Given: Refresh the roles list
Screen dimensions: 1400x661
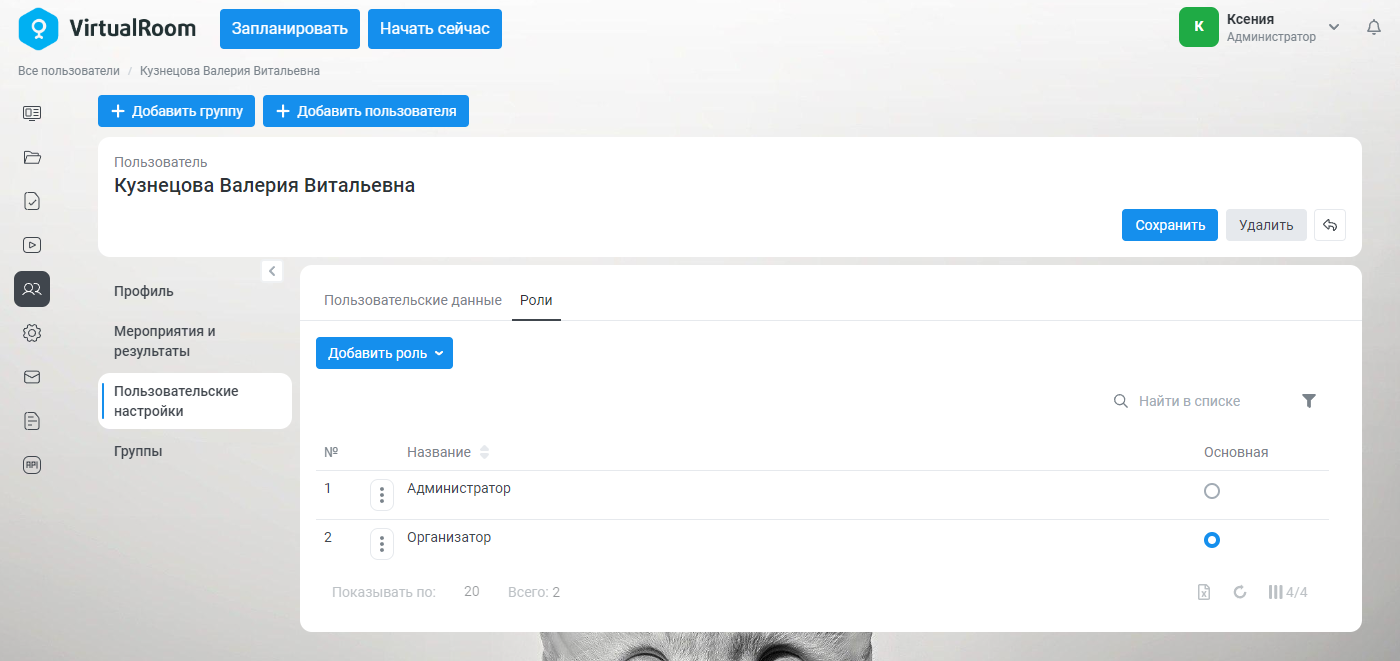Looking at the screenshot, I should click(x=1240, y=592).
